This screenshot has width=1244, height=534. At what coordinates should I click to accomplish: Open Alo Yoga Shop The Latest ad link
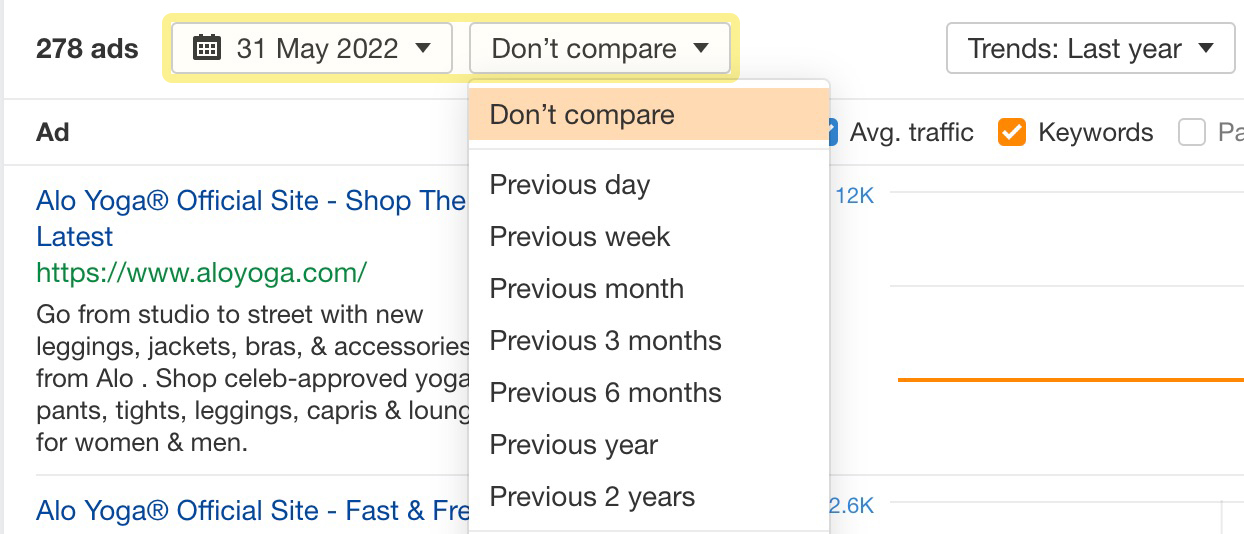(250, 201)
